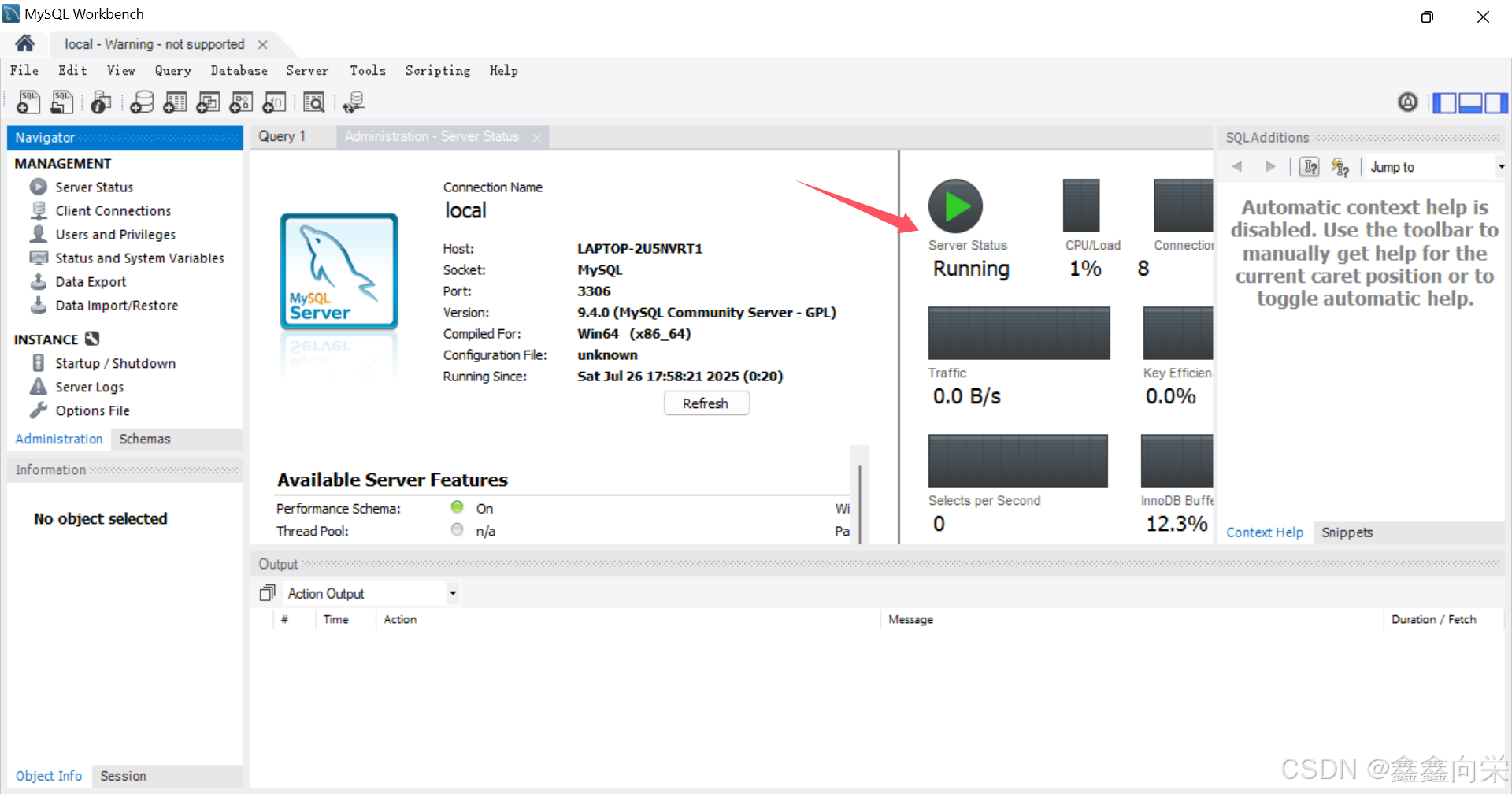Screen dimensions: 1512x794
Task: Click the Refresh button
Action: point(706,403)
